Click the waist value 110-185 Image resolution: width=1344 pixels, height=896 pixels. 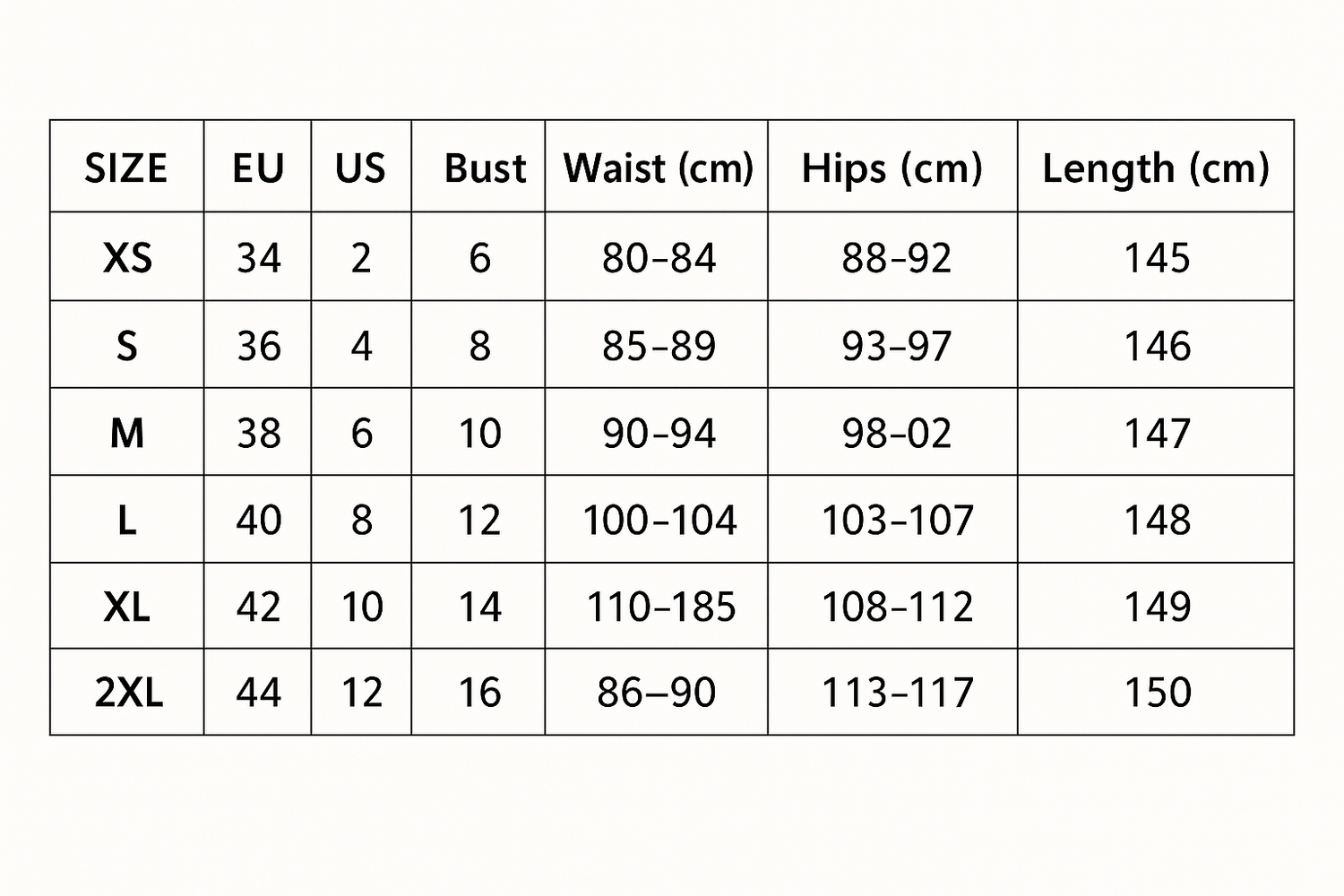point(660,607)
